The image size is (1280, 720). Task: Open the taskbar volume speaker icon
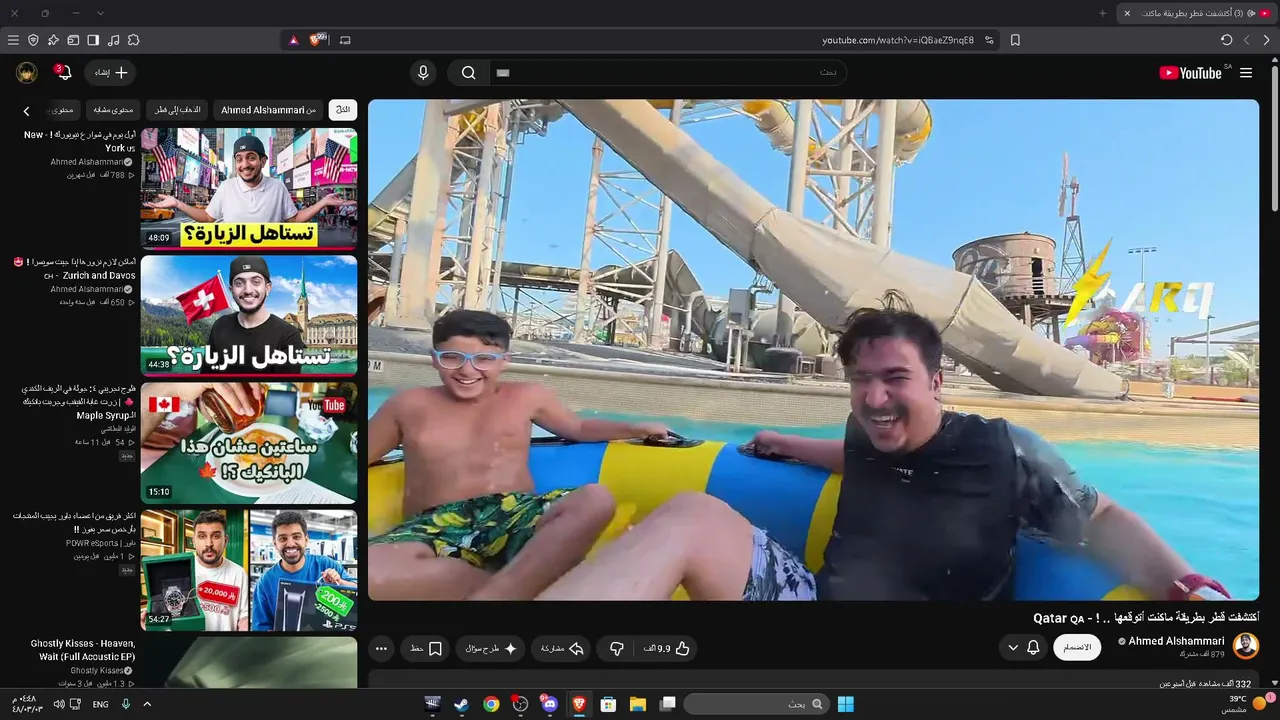[x=59, y=704]
